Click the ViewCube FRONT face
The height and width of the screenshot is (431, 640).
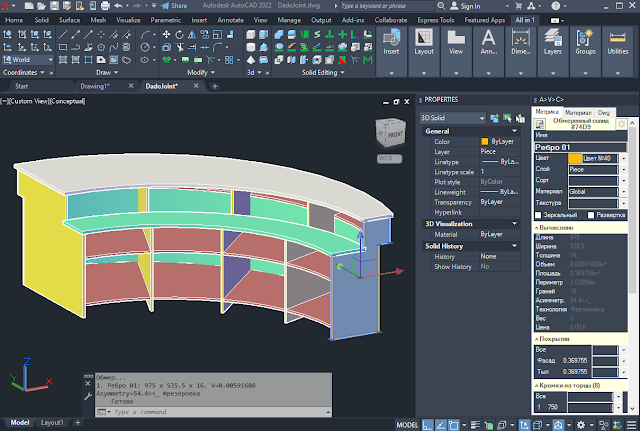395,135
